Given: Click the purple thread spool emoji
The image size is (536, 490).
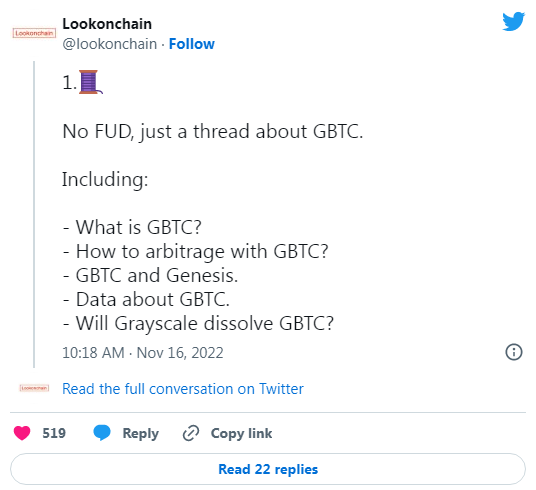Looking at the screenshot, I should click(90, 82).
